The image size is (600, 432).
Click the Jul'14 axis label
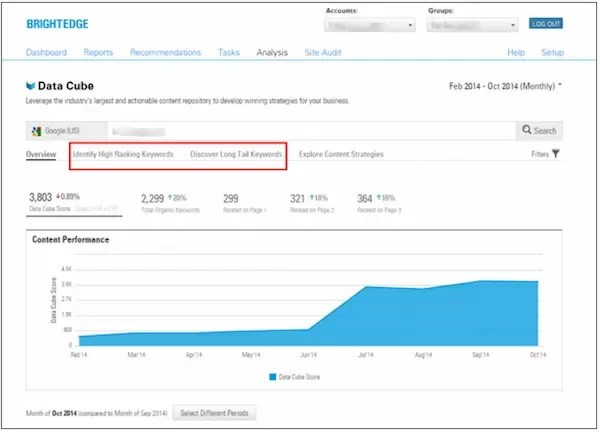click(x=366, y=355)
